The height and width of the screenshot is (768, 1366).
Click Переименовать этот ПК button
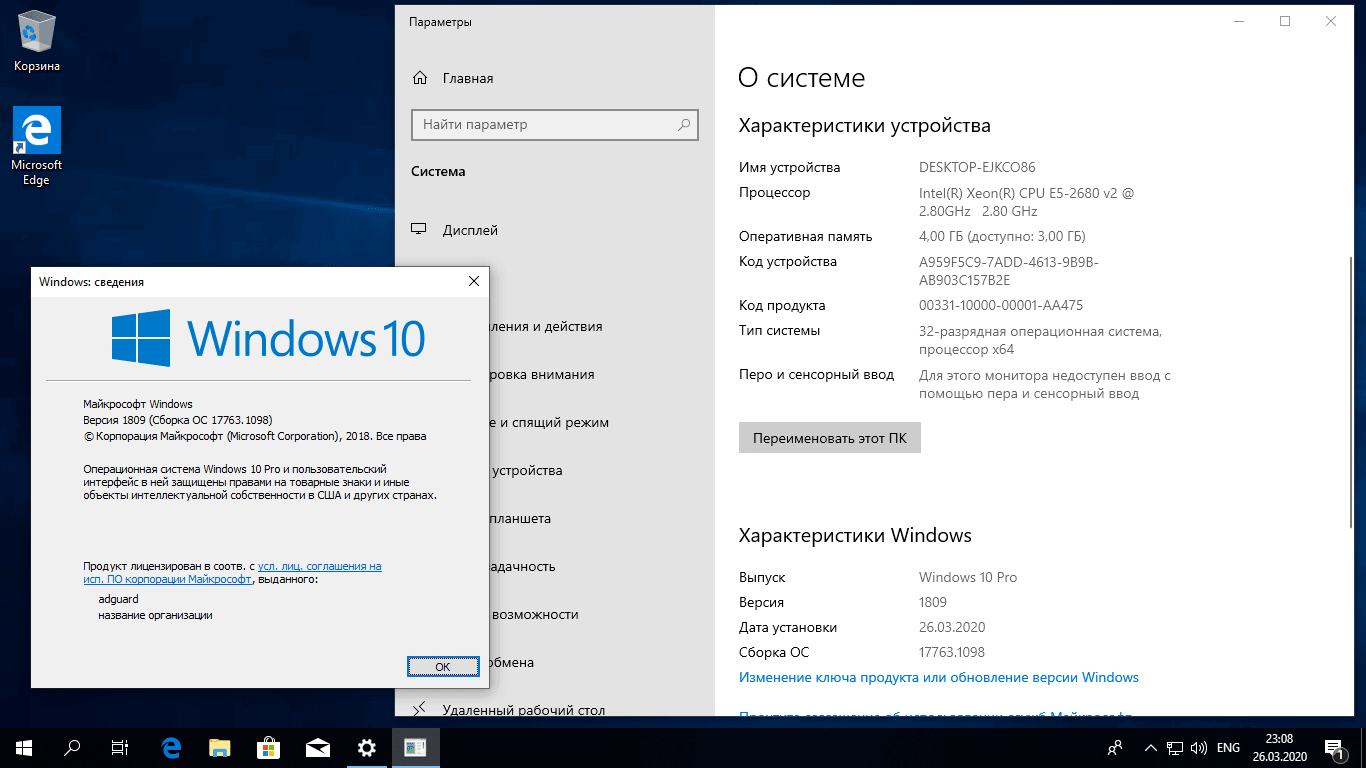point(829,438)
